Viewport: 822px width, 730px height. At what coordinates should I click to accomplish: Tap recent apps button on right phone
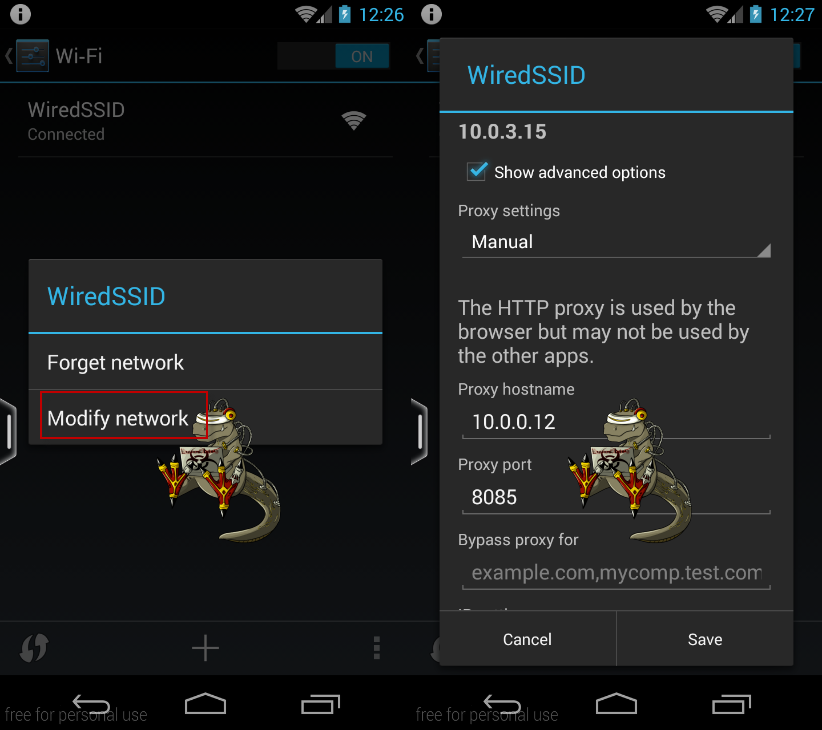tap(731, 704)
